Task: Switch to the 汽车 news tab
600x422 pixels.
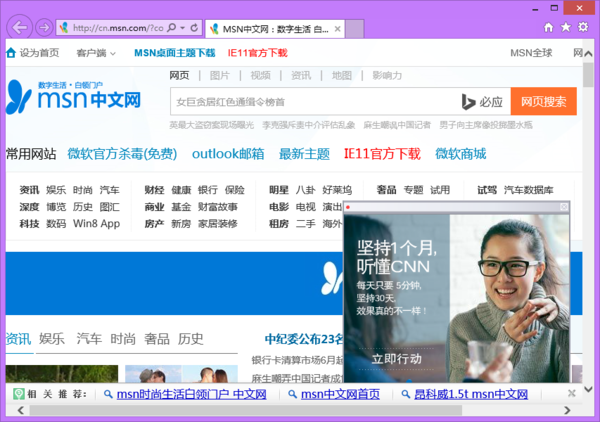Action: click(89, 339)
